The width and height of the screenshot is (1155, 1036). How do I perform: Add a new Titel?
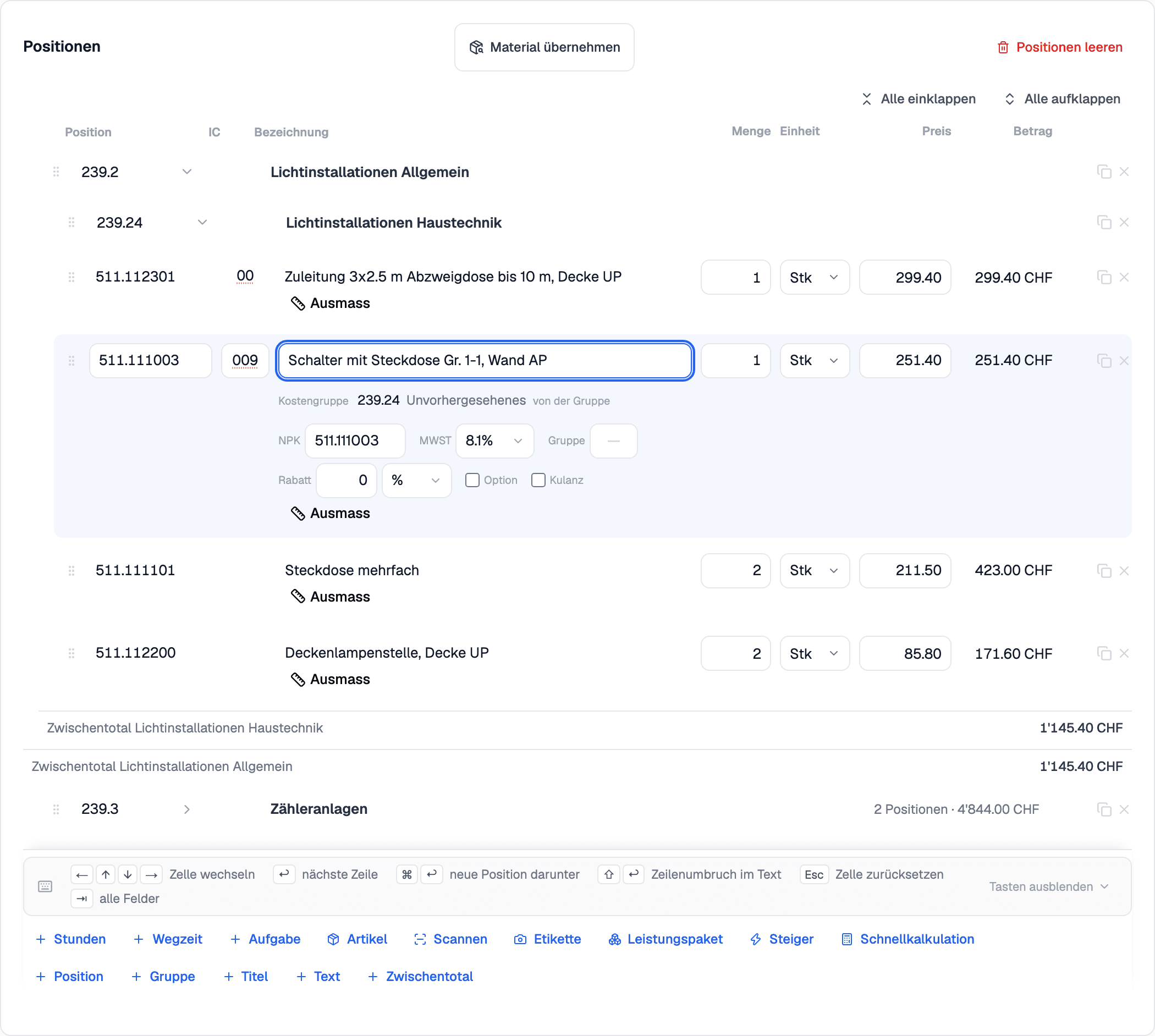click(246, 977)
